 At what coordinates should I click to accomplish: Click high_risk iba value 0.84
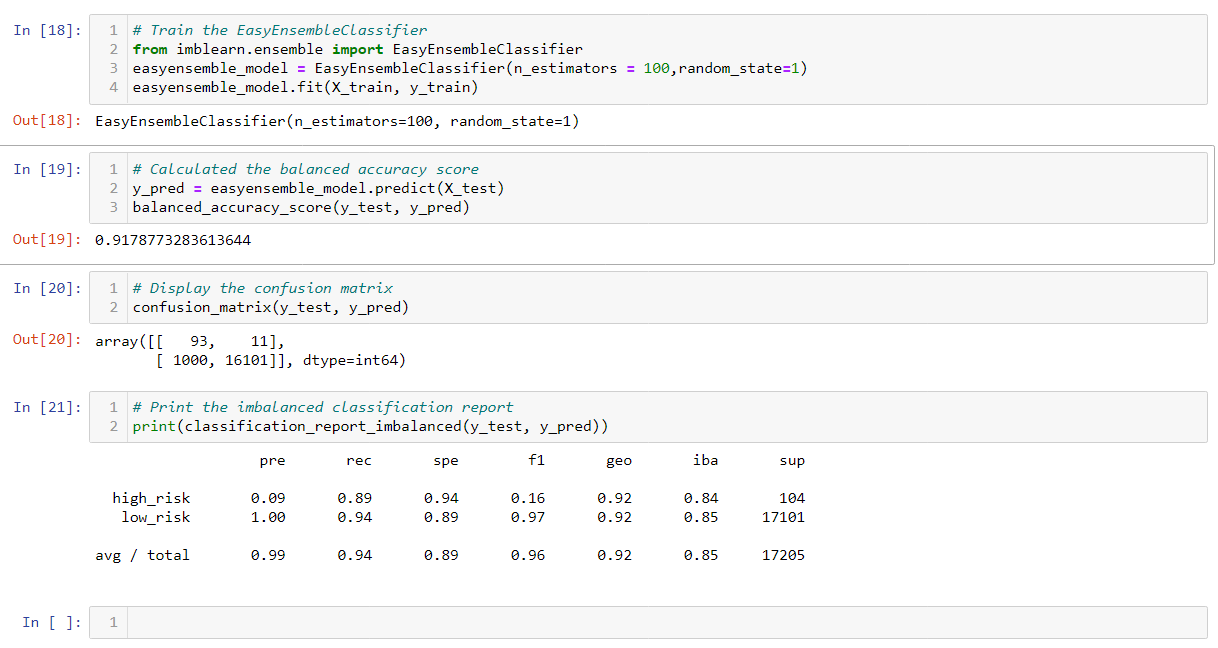pyautogui.click(x=701, y=498)
